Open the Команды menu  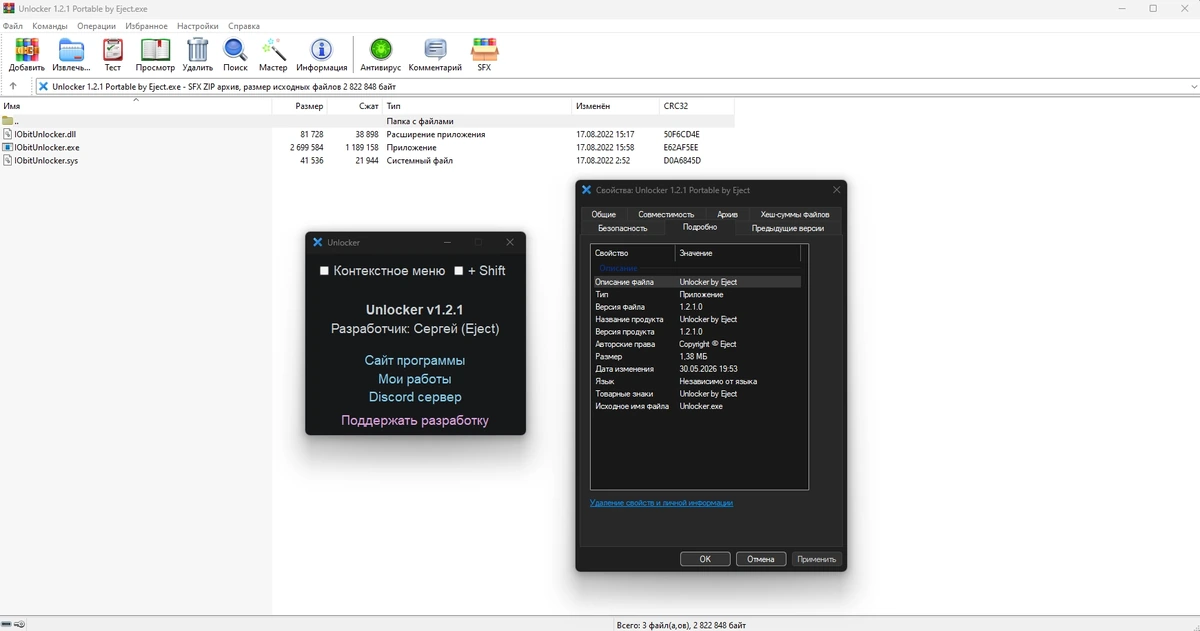50,26
